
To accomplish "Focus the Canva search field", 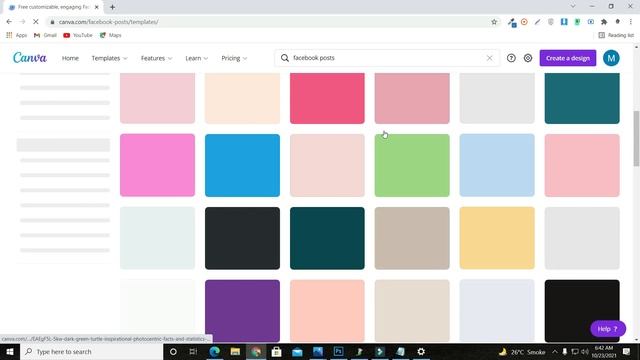I will tap(387, 58).
